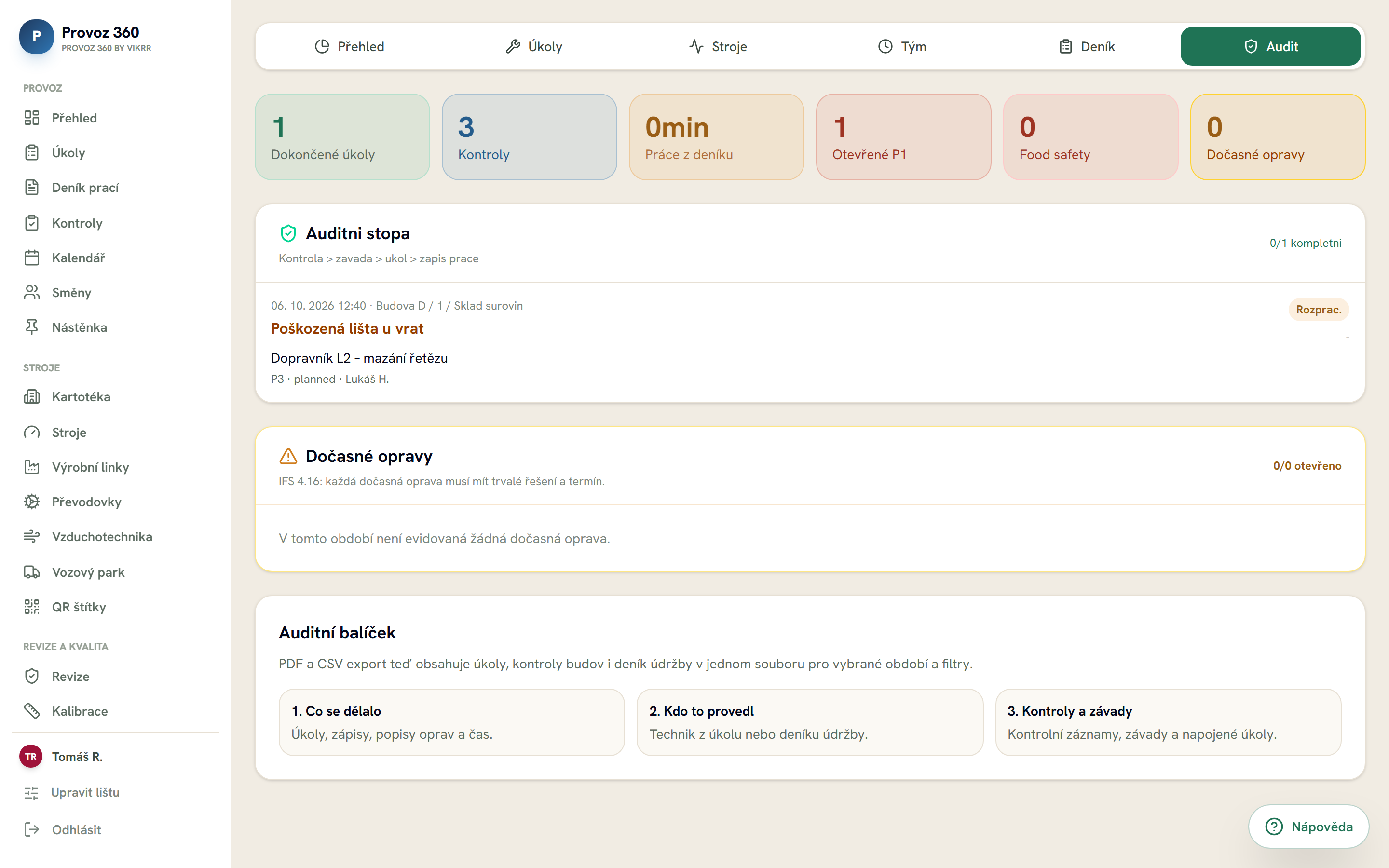Open the Vzduchotechnika wind icon

tap(31, 536)
